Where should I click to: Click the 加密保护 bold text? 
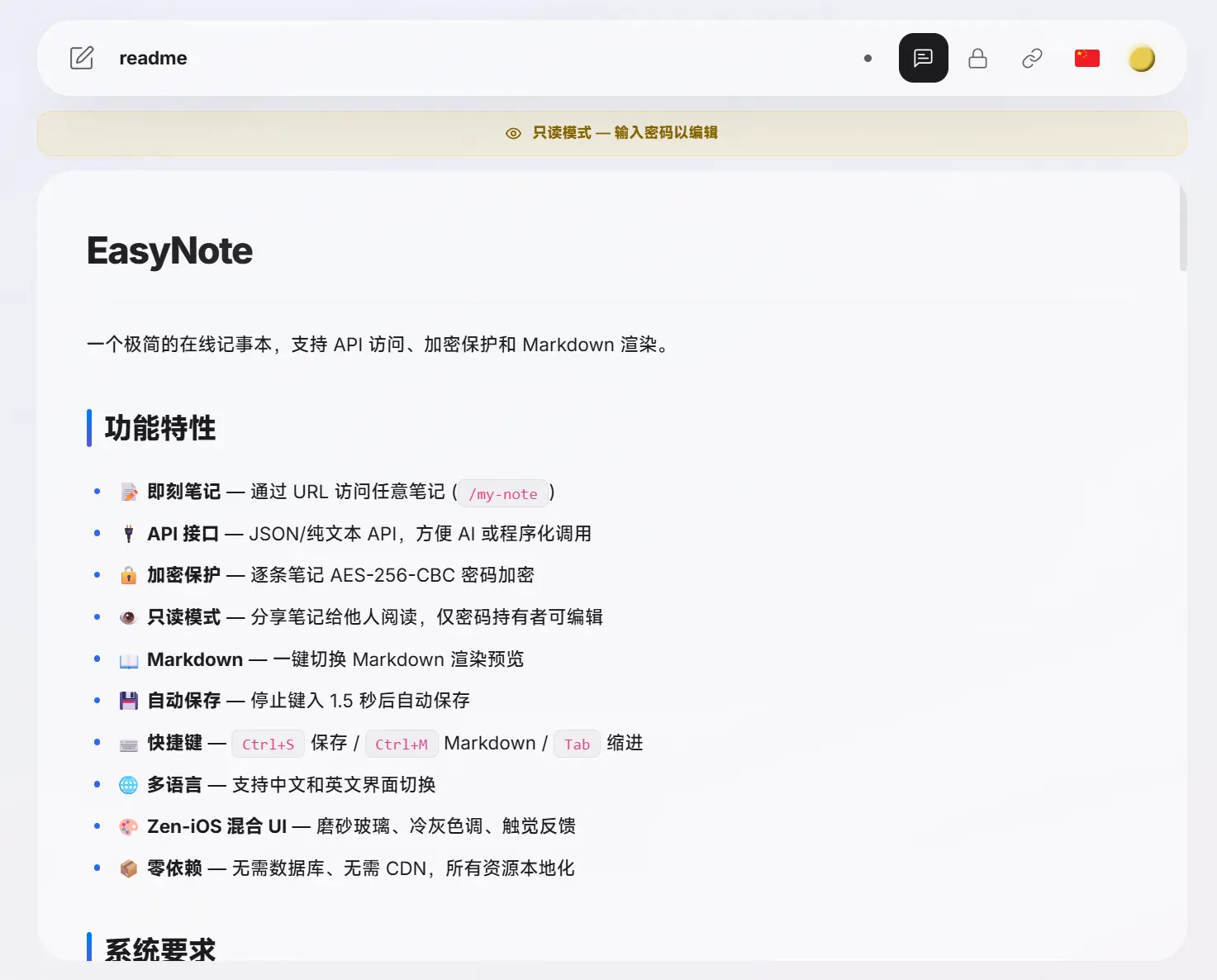tap(183, 575)
